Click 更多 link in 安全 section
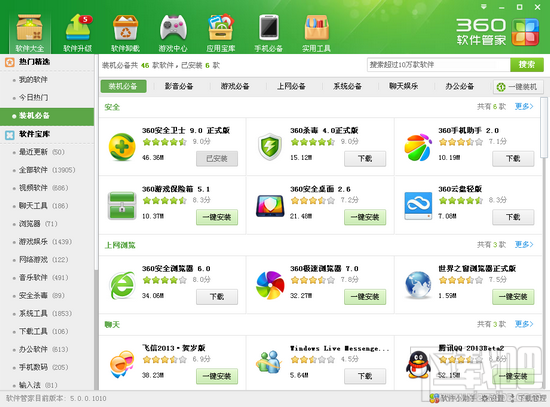Screen dimensions: 550x407 click(524, 106)
